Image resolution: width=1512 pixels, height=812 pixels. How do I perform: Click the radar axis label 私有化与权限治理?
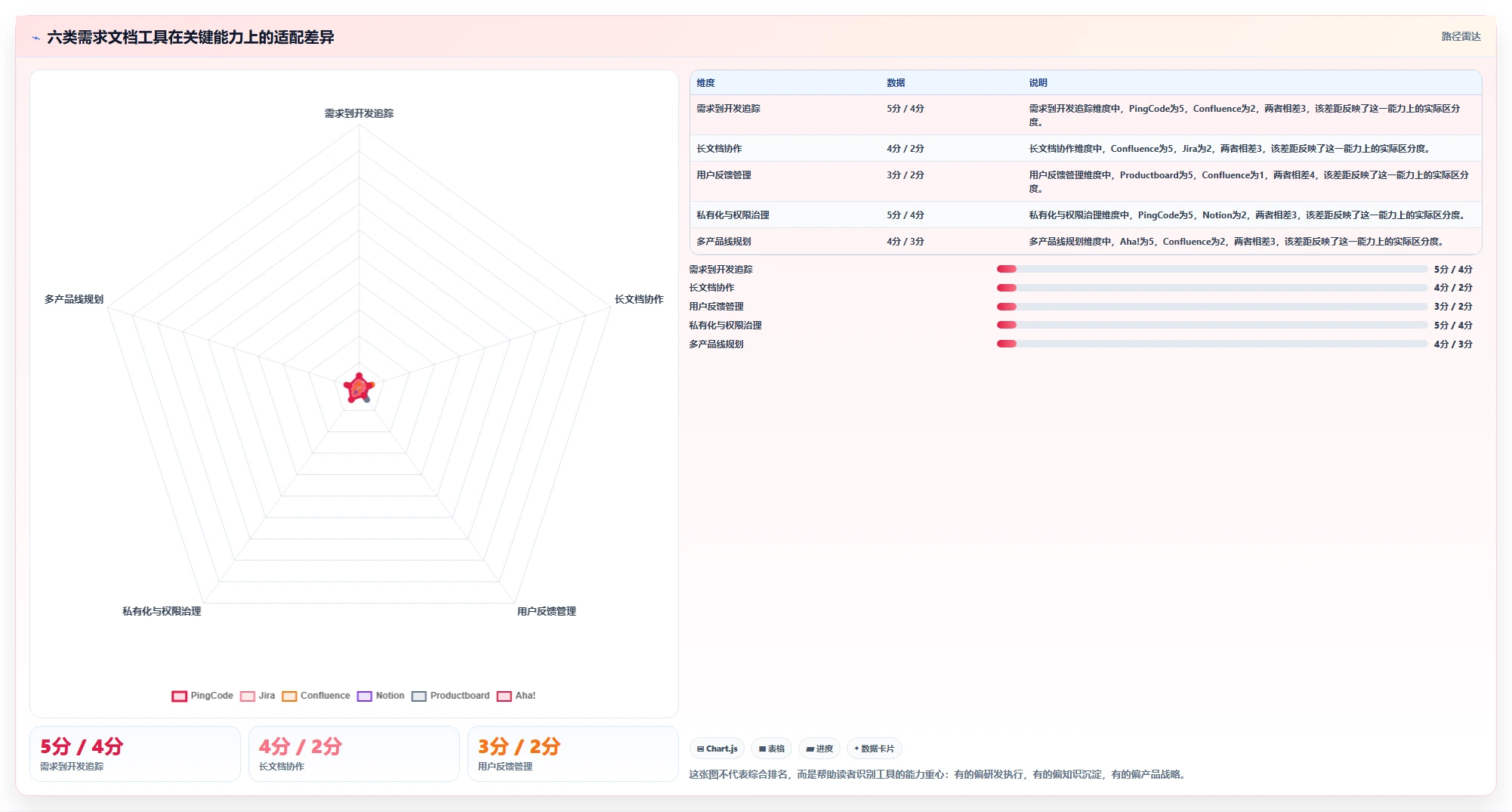162,611
